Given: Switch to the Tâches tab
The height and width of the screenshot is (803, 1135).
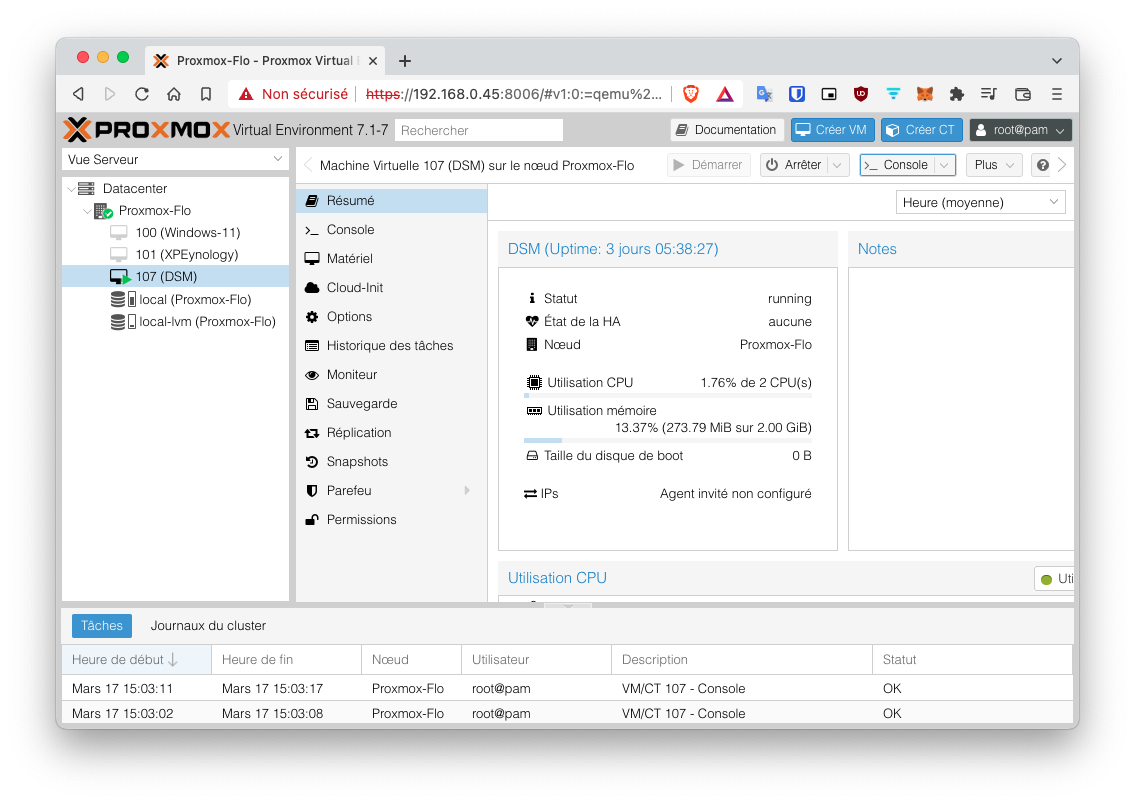Looking at the screenshot, I should 101,626.
